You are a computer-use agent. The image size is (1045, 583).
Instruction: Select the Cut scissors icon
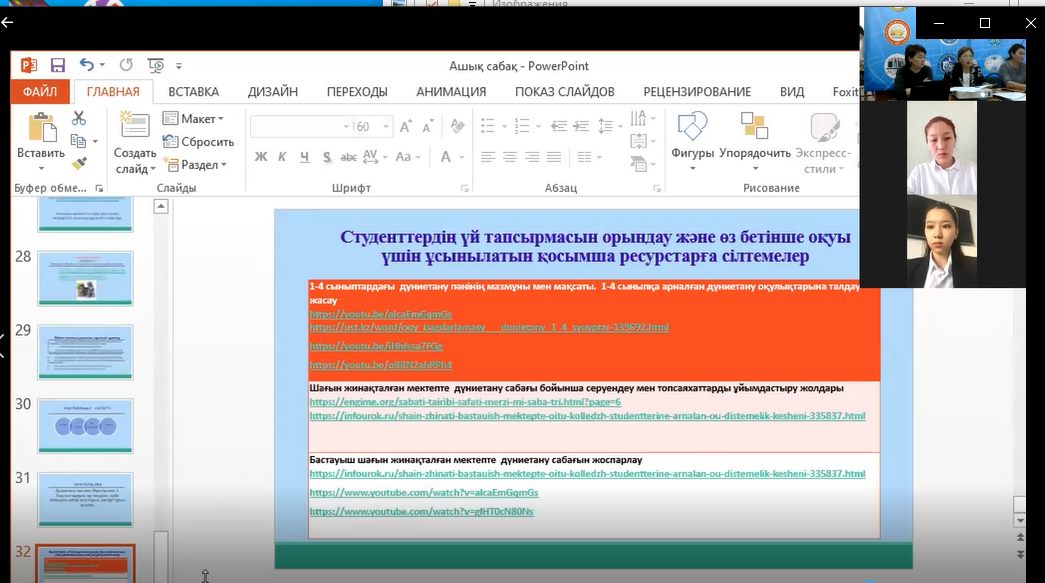[x=79, y=118]
